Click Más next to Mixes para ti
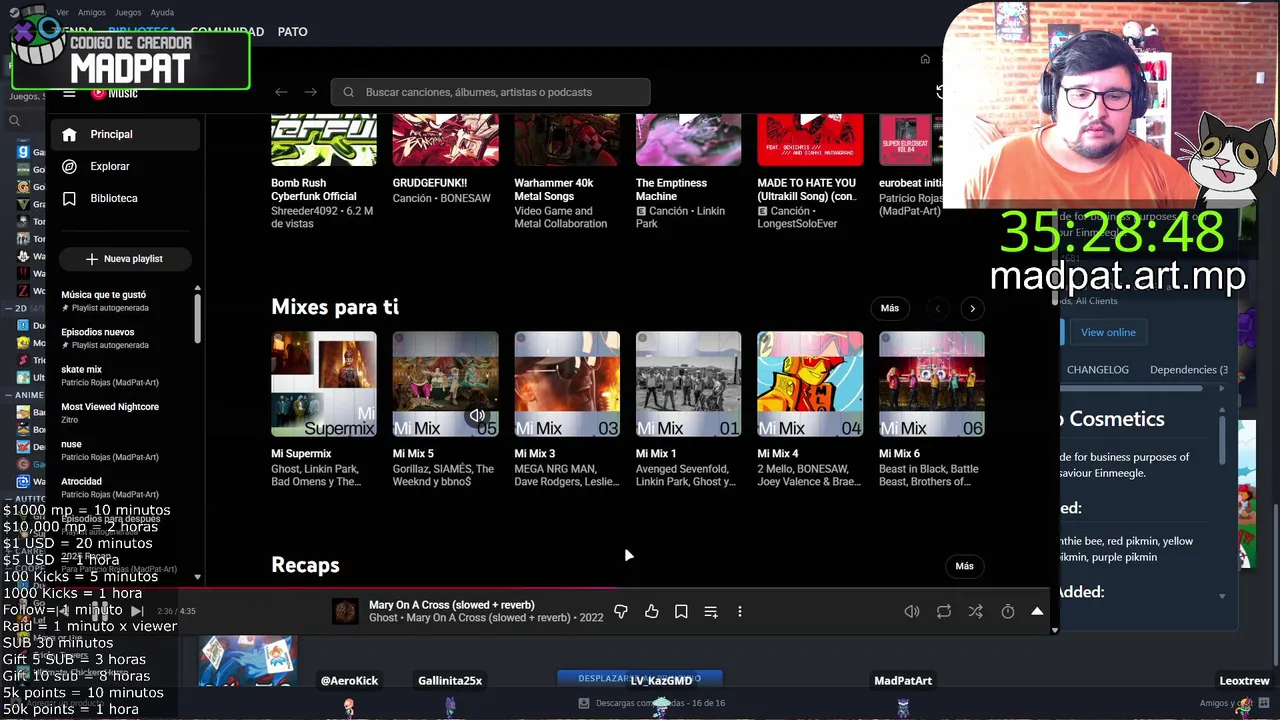Image resolution: width=1280 pixels, height=720 pixels. (x=890, y=308)
